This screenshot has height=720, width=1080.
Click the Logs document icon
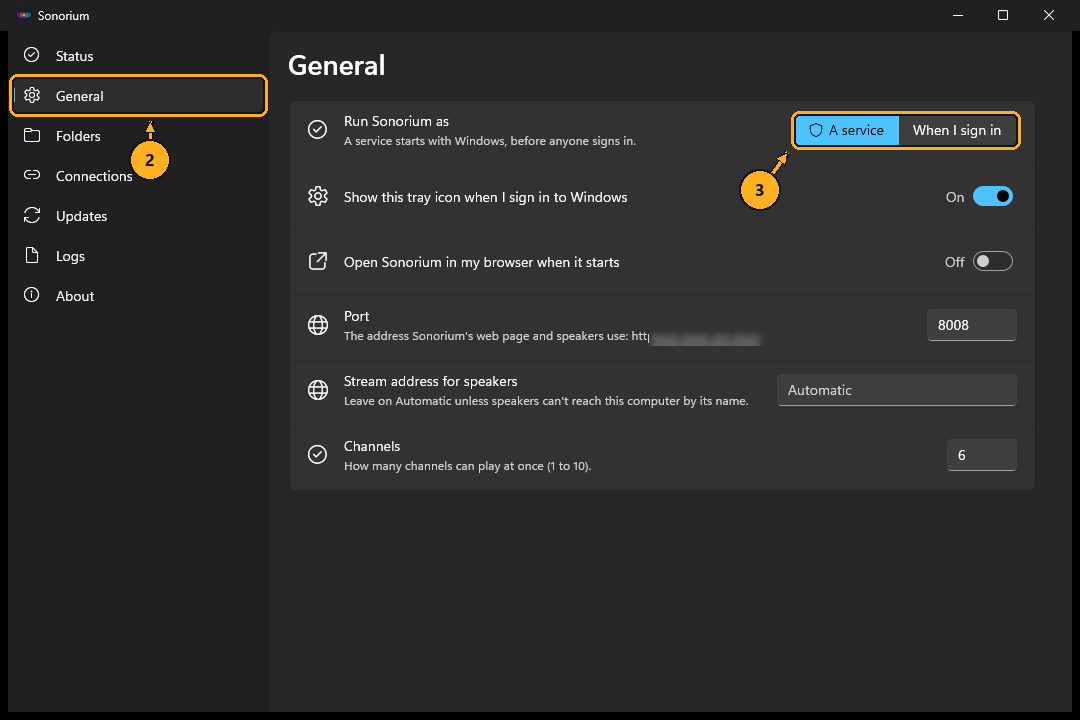point(32,255)
